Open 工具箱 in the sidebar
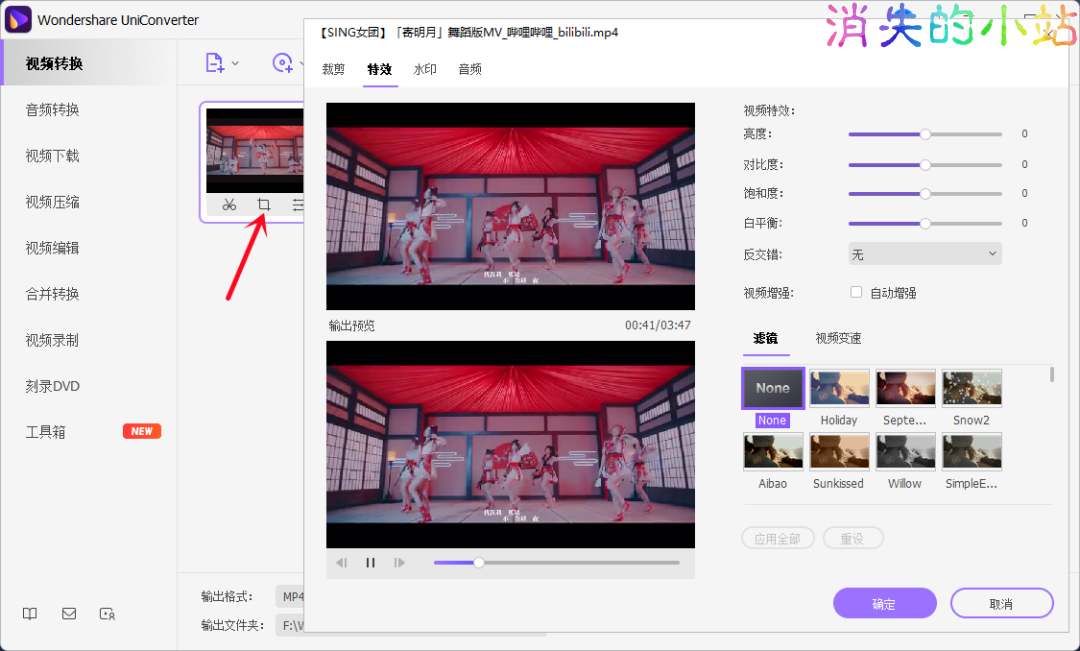Image resolution: width=1080 pixels, height=651 pixels. coord(45,432)
